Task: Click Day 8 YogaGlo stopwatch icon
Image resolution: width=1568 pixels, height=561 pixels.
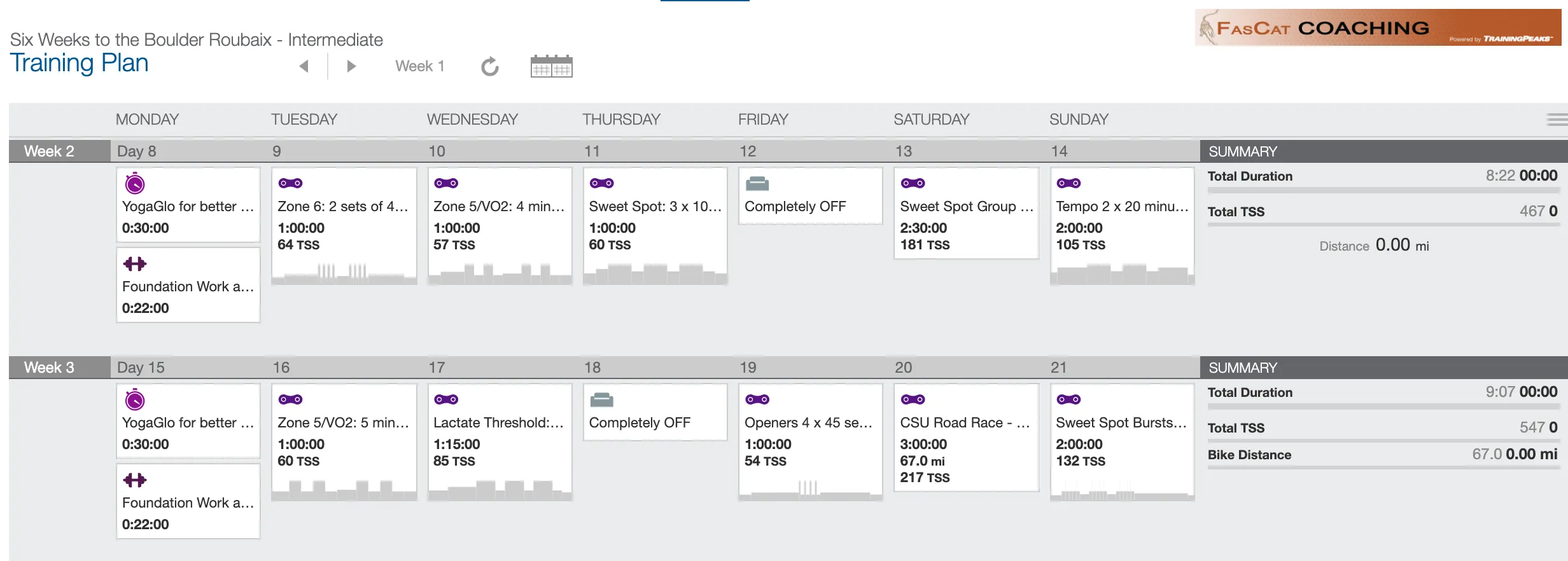Action: pos(134,184)
